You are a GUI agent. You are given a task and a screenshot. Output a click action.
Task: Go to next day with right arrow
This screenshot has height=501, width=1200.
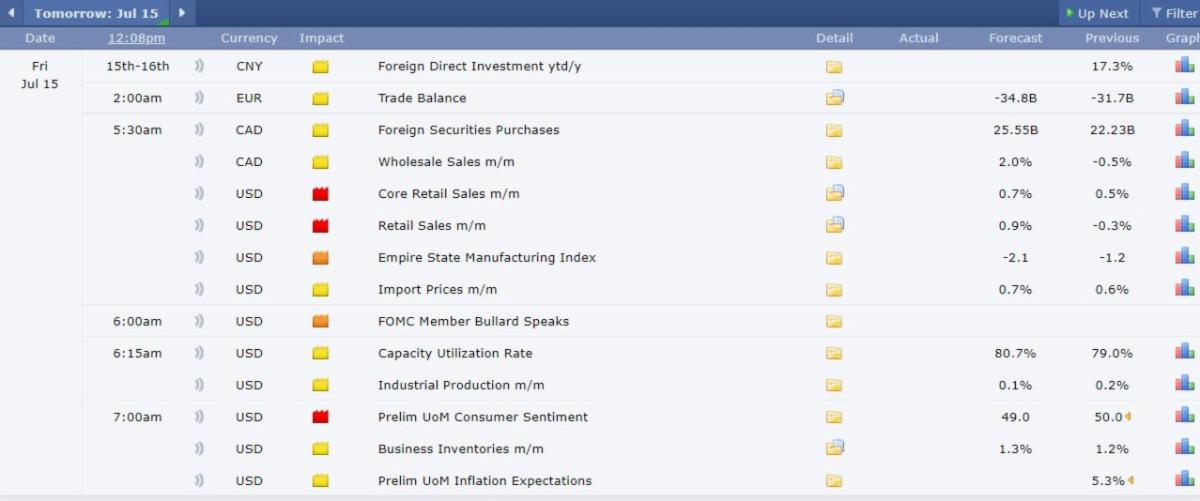click(181, 13)
